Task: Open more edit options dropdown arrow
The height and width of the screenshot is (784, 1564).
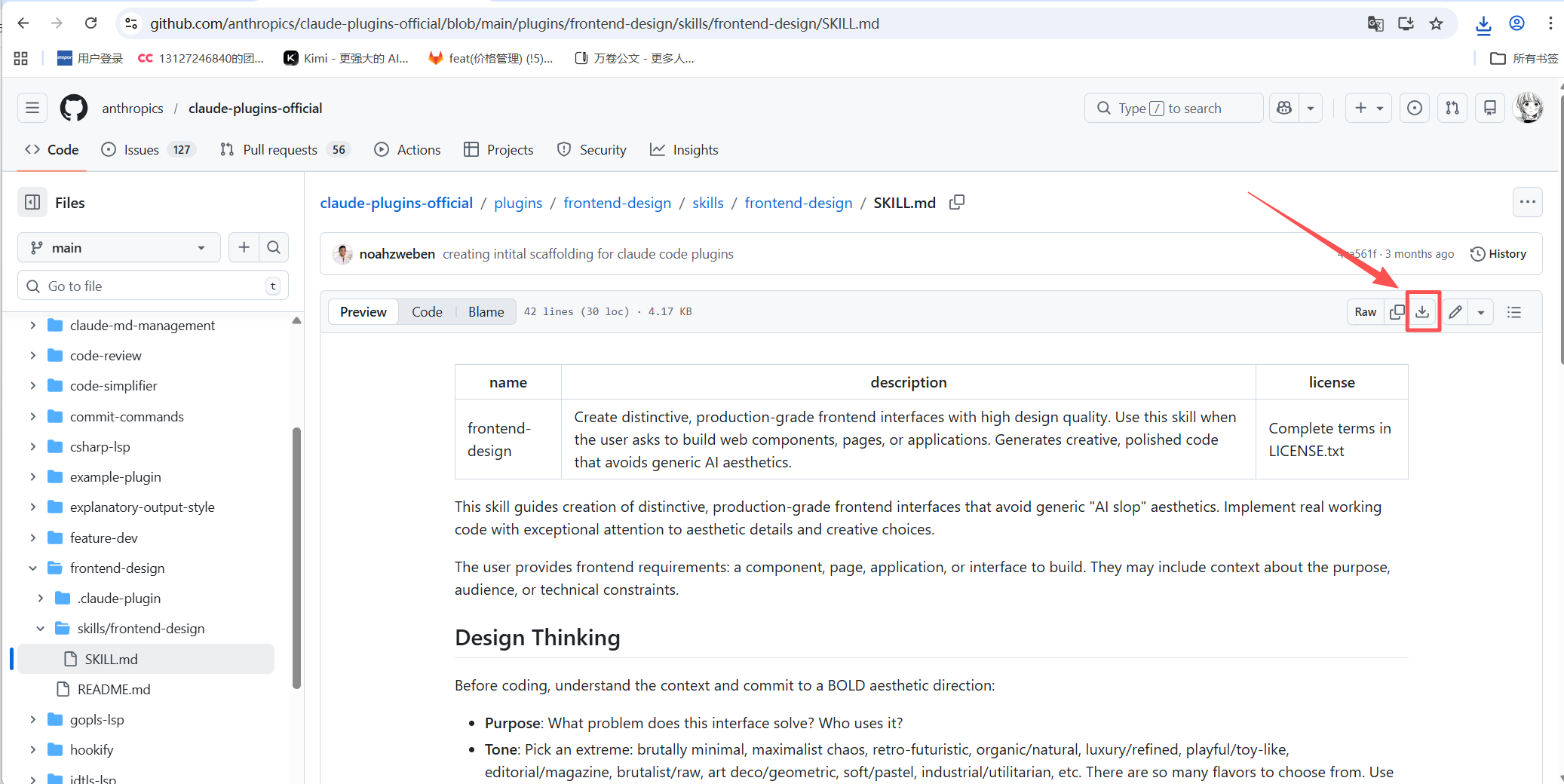Action: (1481, 311)
